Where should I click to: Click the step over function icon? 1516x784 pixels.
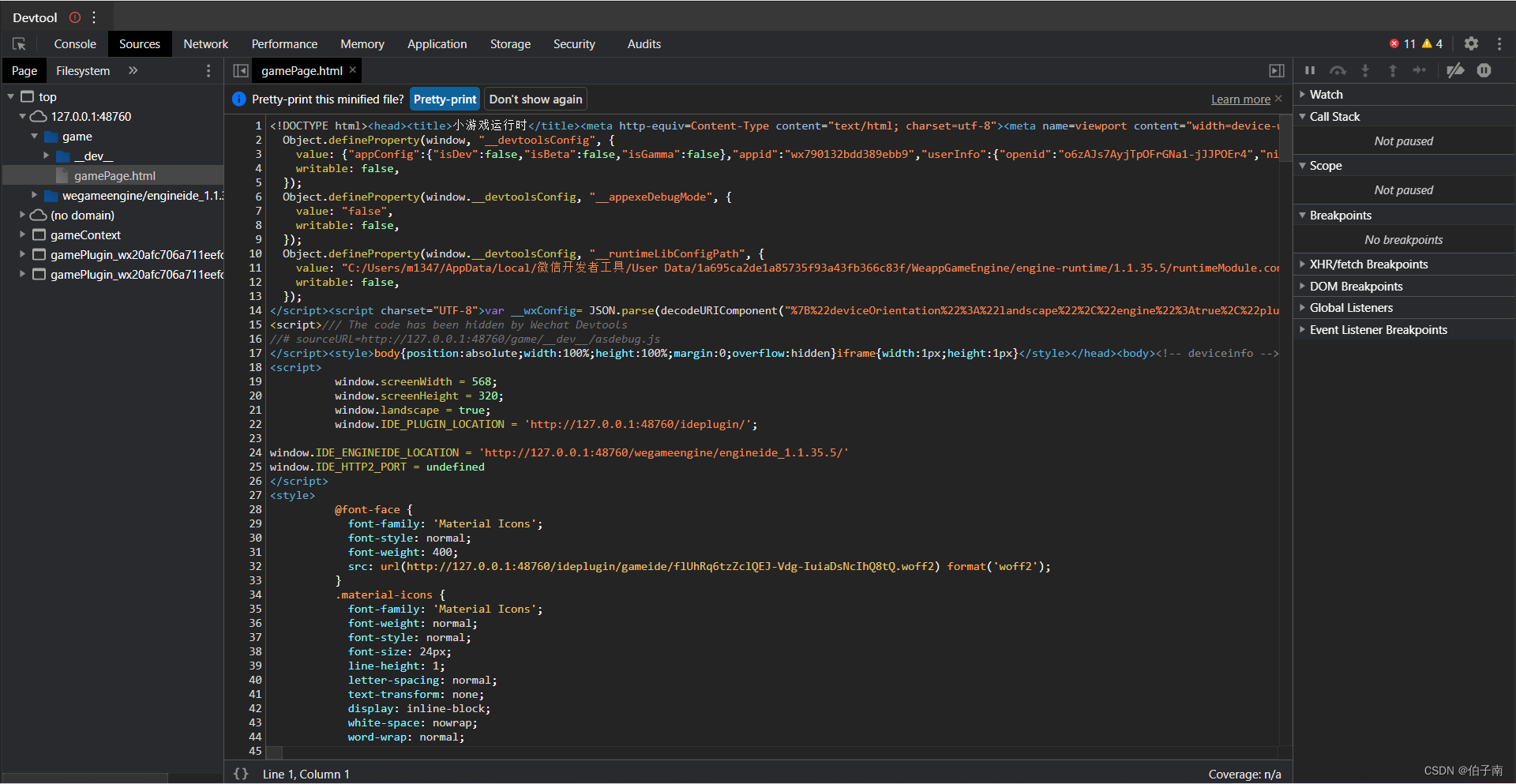click(1338, 70)
